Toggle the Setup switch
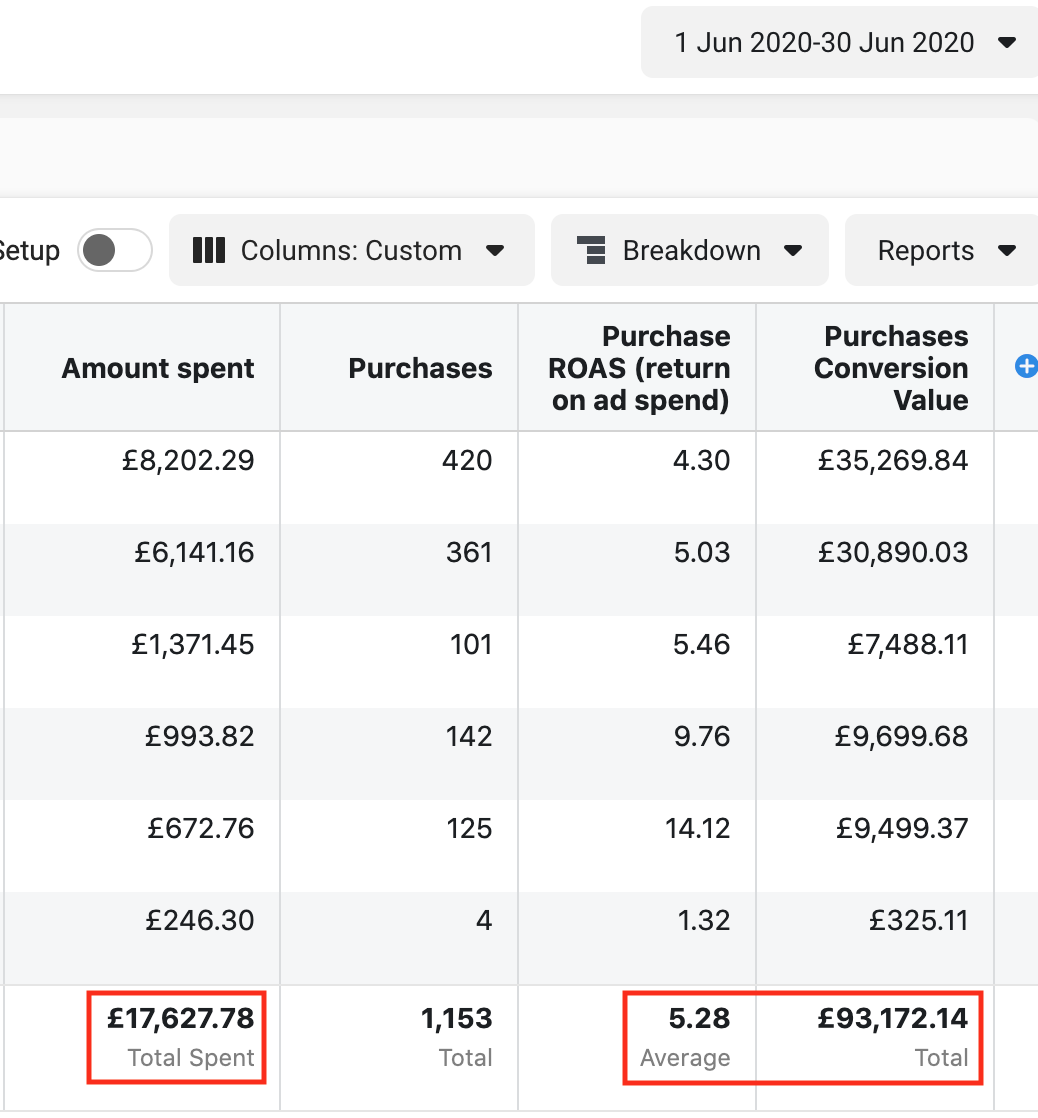The height and width of the screenshot is (1118, 1038). point(114,250)
